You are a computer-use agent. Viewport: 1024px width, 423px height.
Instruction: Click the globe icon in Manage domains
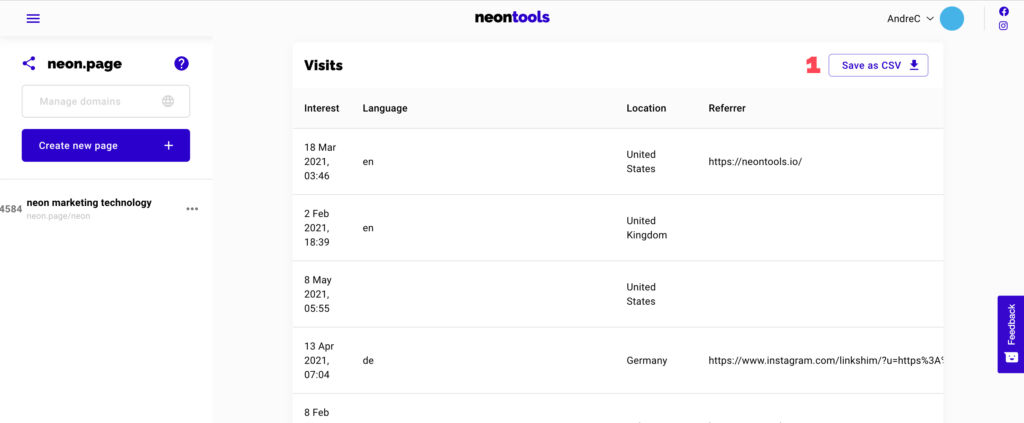point(168,101)
